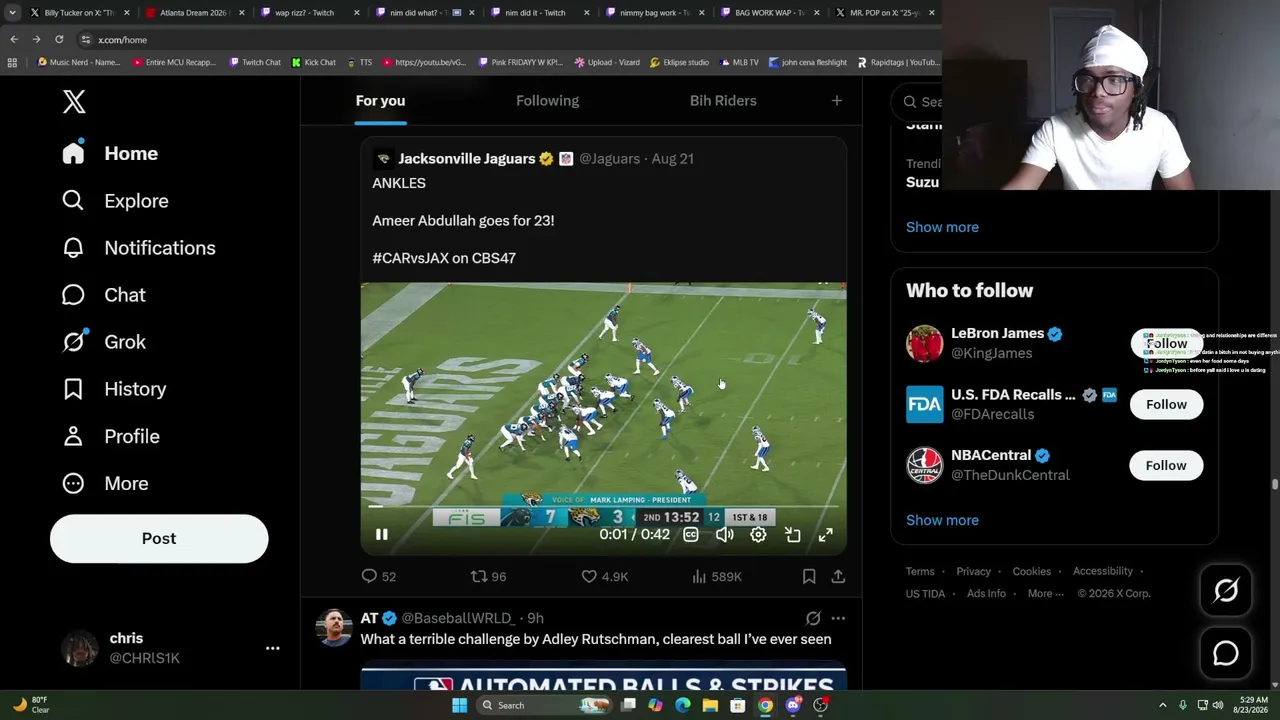Open the Terms footer link
The image size is (1280, 720).
(920, 571)
